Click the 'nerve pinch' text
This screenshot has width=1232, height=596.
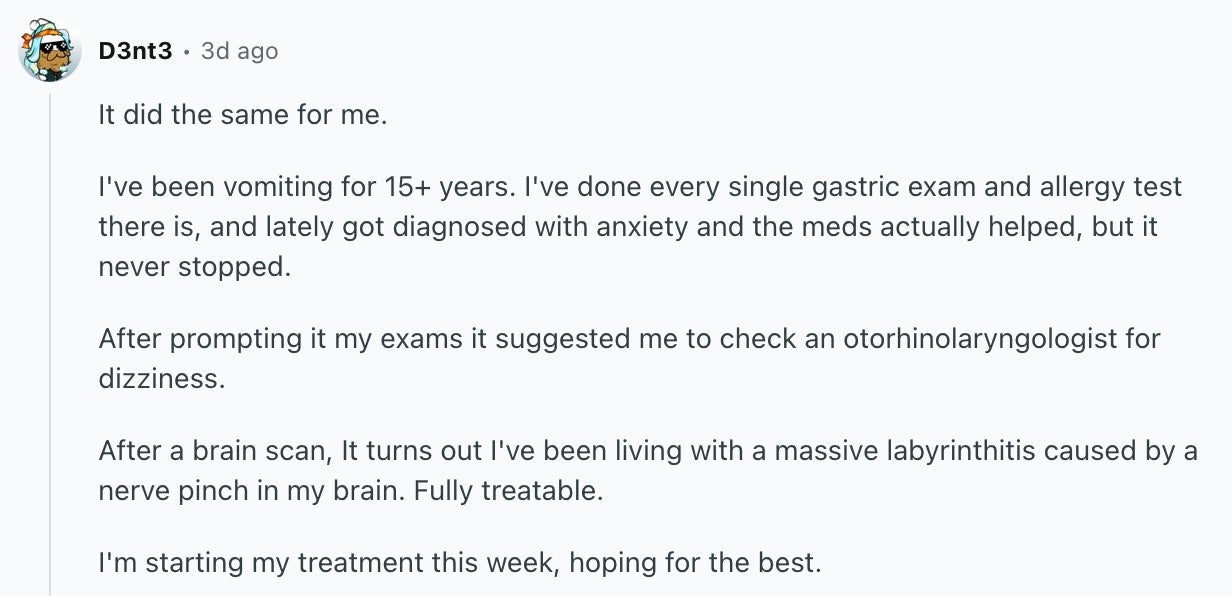pyautogui.click(x=170, y=491)
